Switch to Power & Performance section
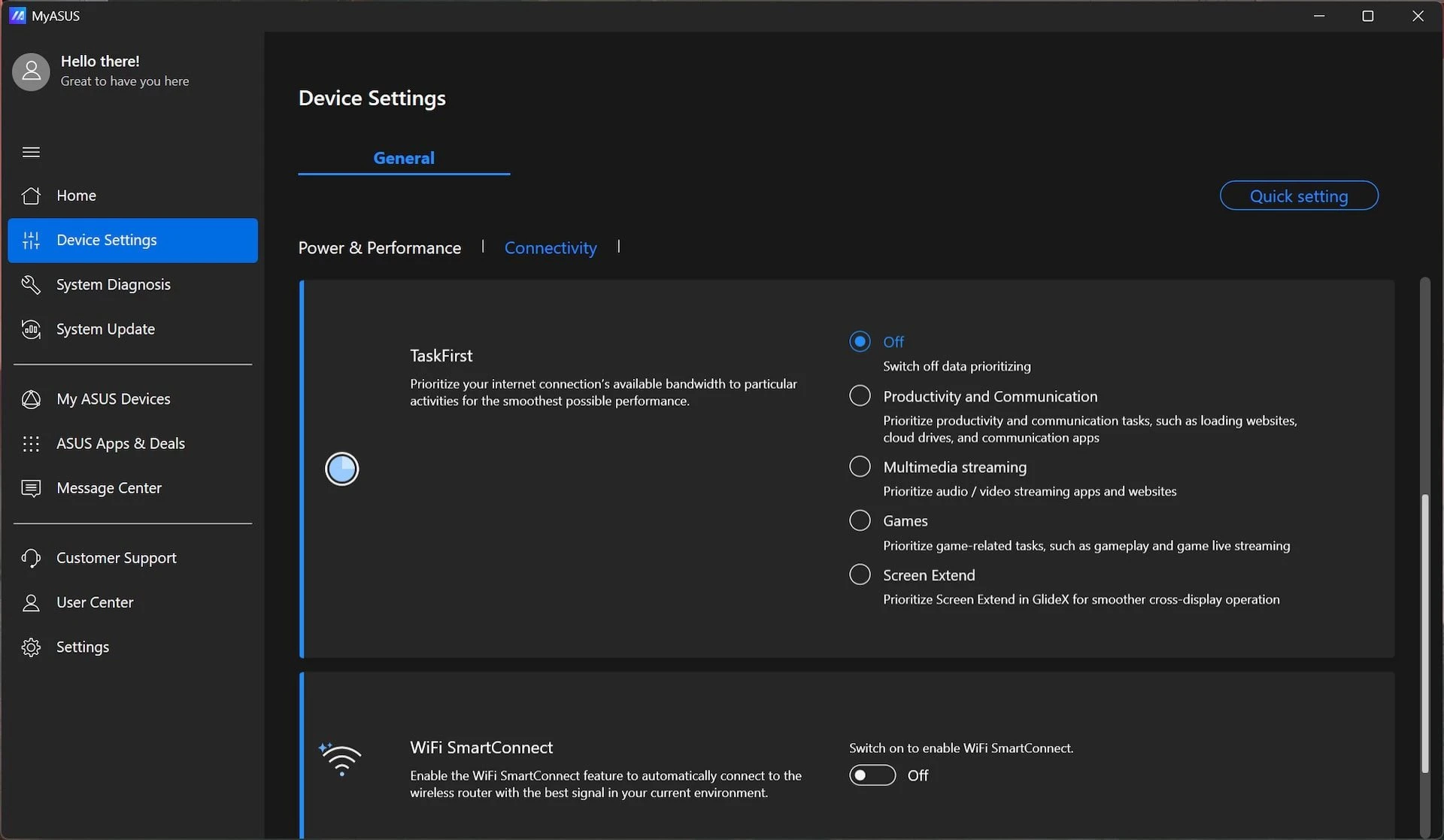 tap(380, 247)
